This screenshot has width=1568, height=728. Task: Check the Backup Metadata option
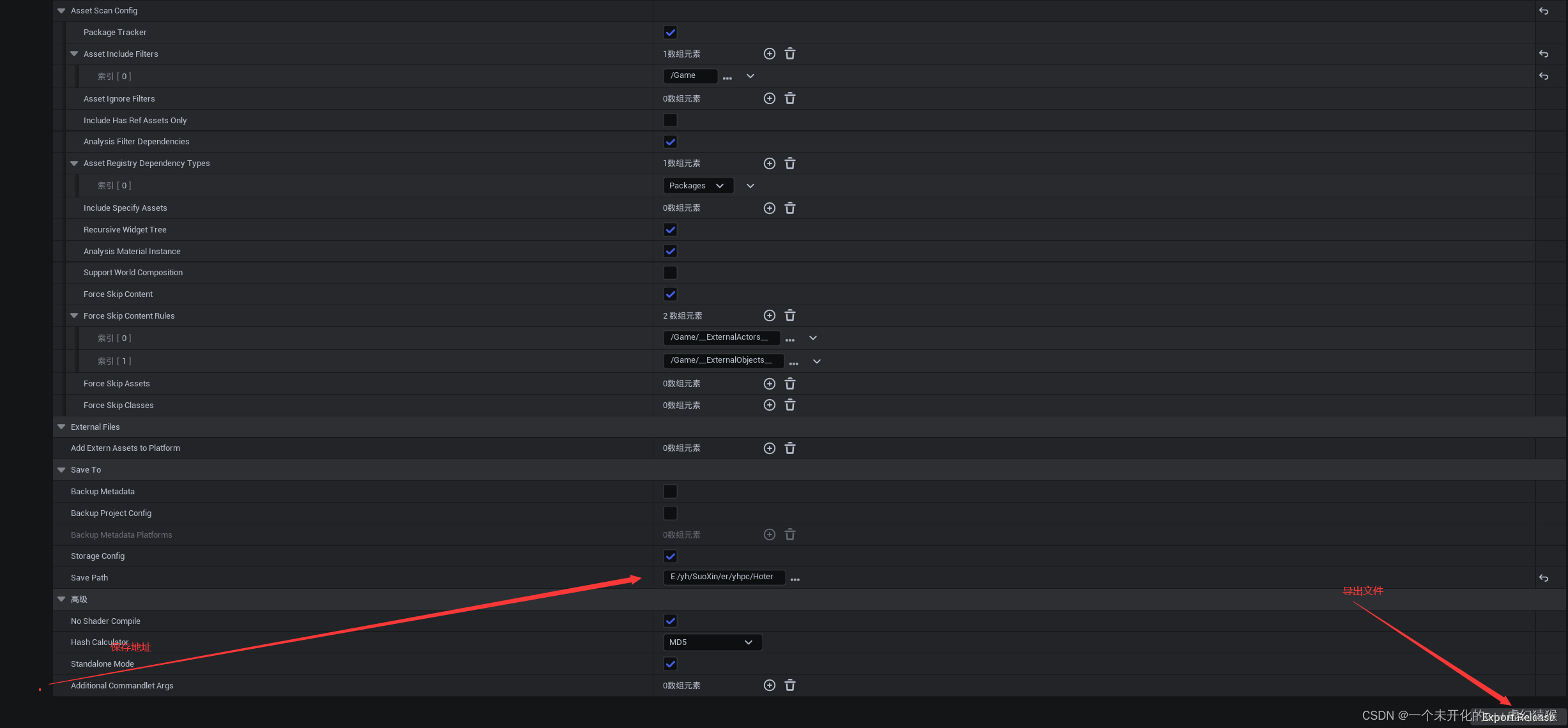[x=670, y=491]
